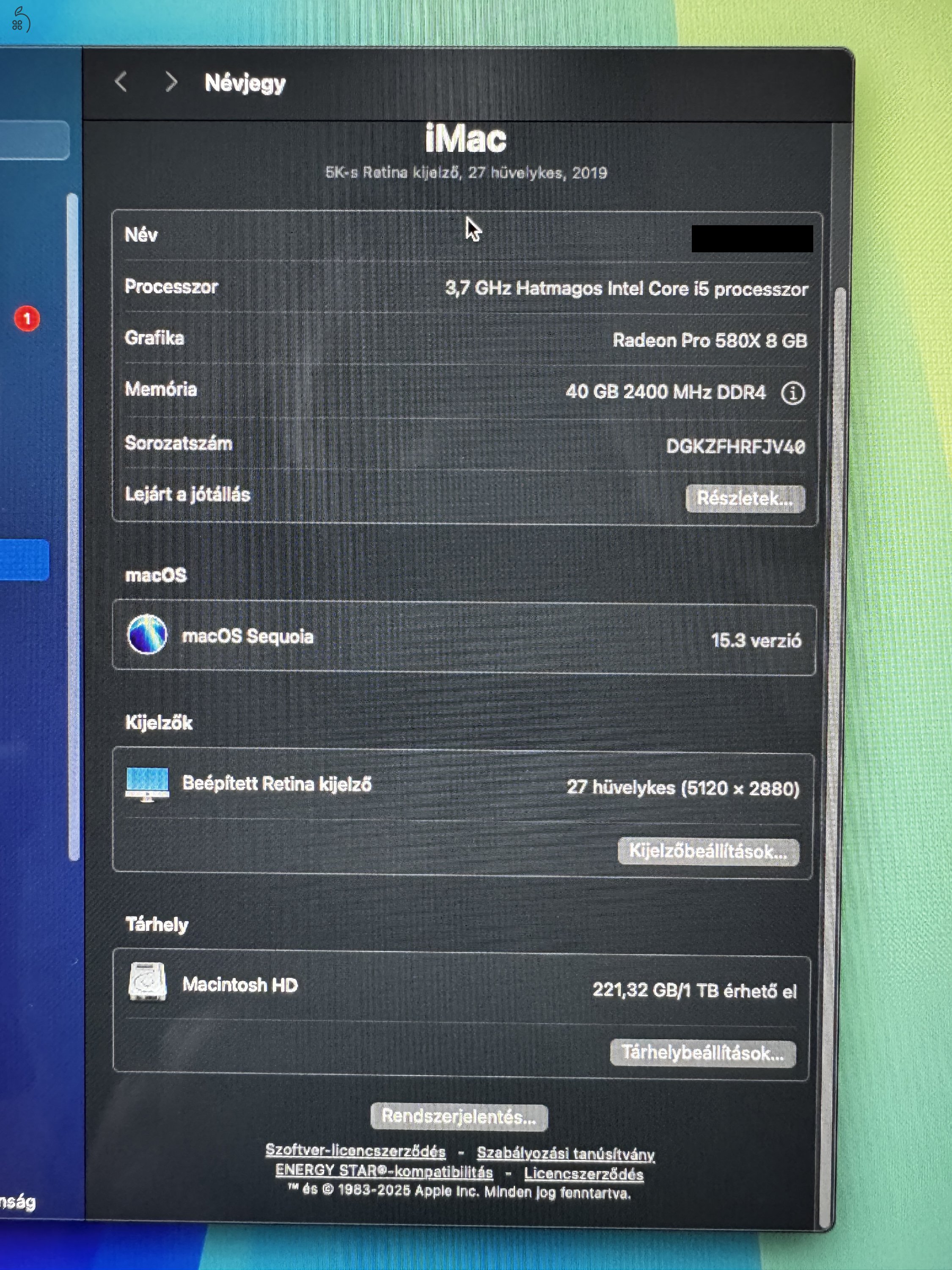Click the 40 GB 2400 MHz DDR4 value
The image size is (952, 1270).
666,392
